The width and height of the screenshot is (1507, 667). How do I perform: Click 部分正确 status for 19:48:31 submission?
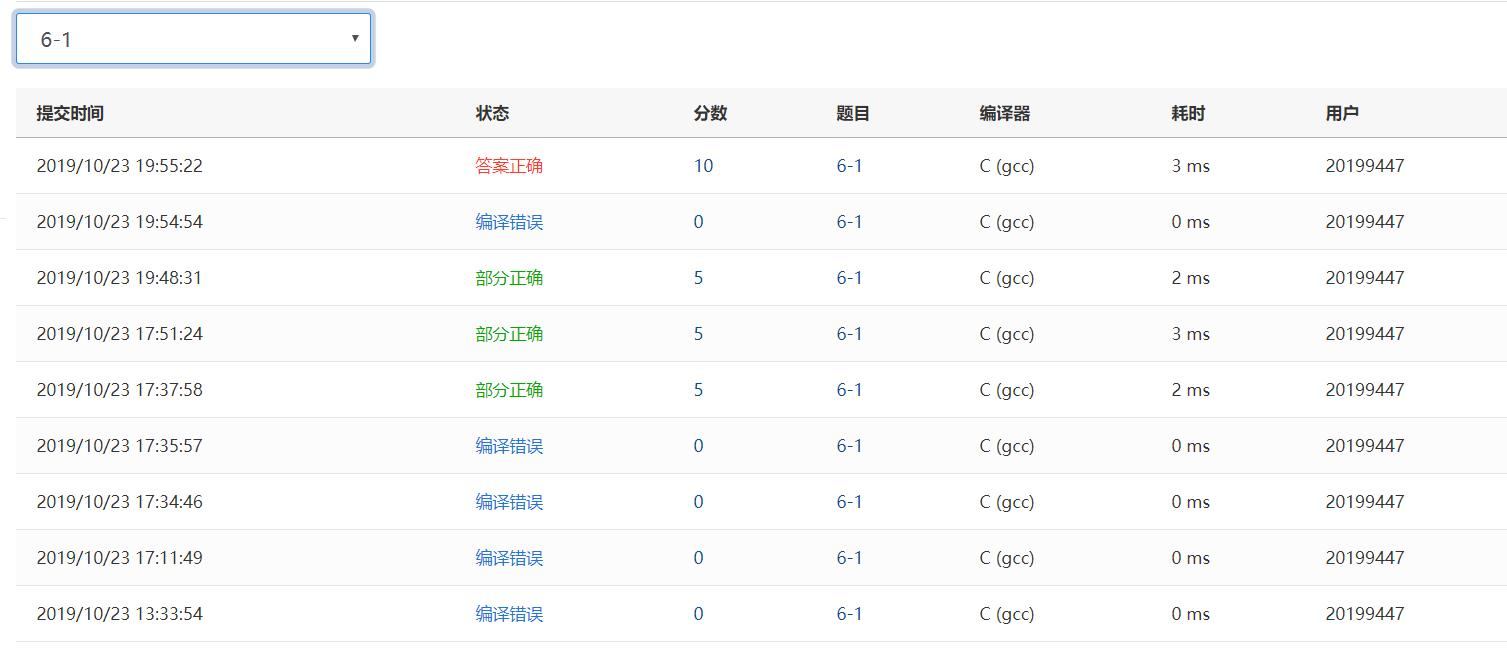pos(509,278)
